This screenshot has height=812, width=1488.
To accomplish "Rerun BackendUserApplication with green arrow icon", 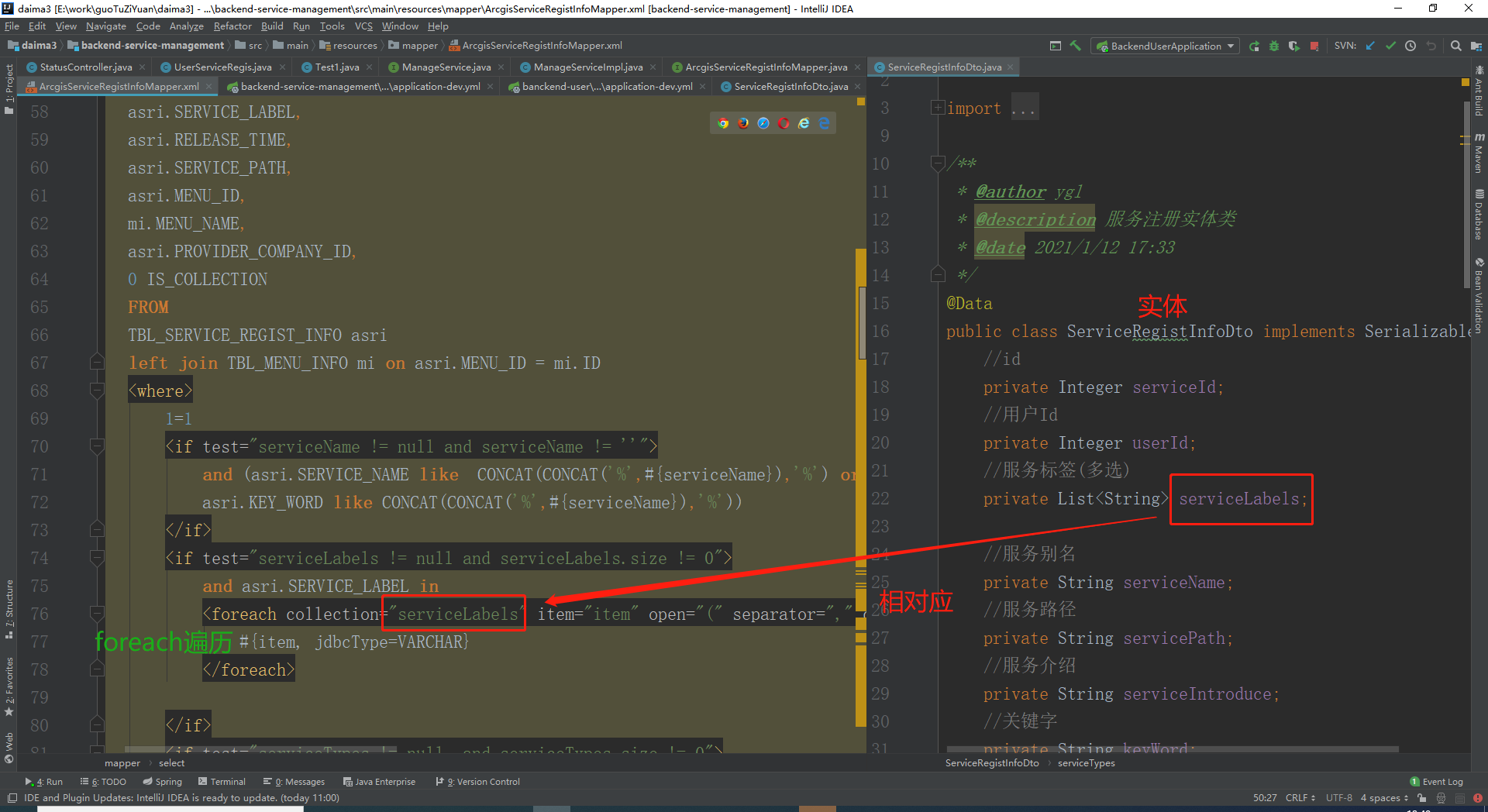I will (x=1254, y=46).
